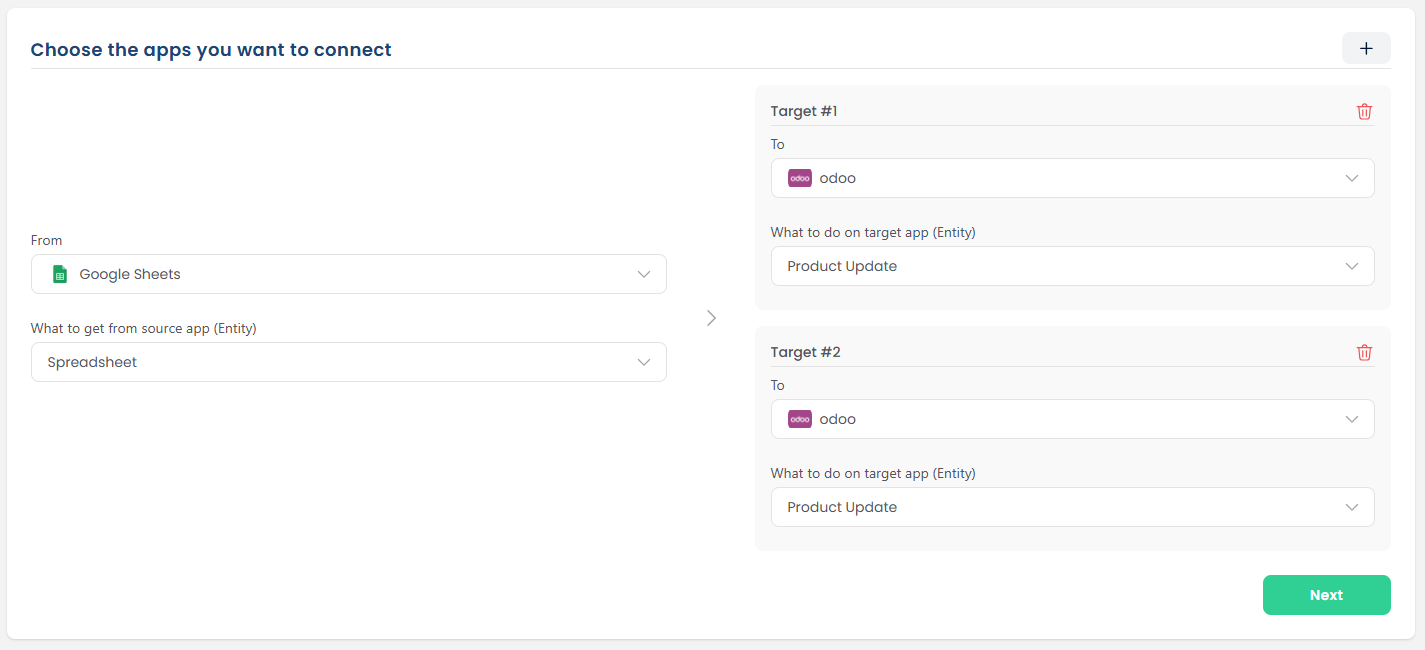1425x650 pixels.
Task: Click the right arrow between source and targets
Action: click(x=711, y=318)
